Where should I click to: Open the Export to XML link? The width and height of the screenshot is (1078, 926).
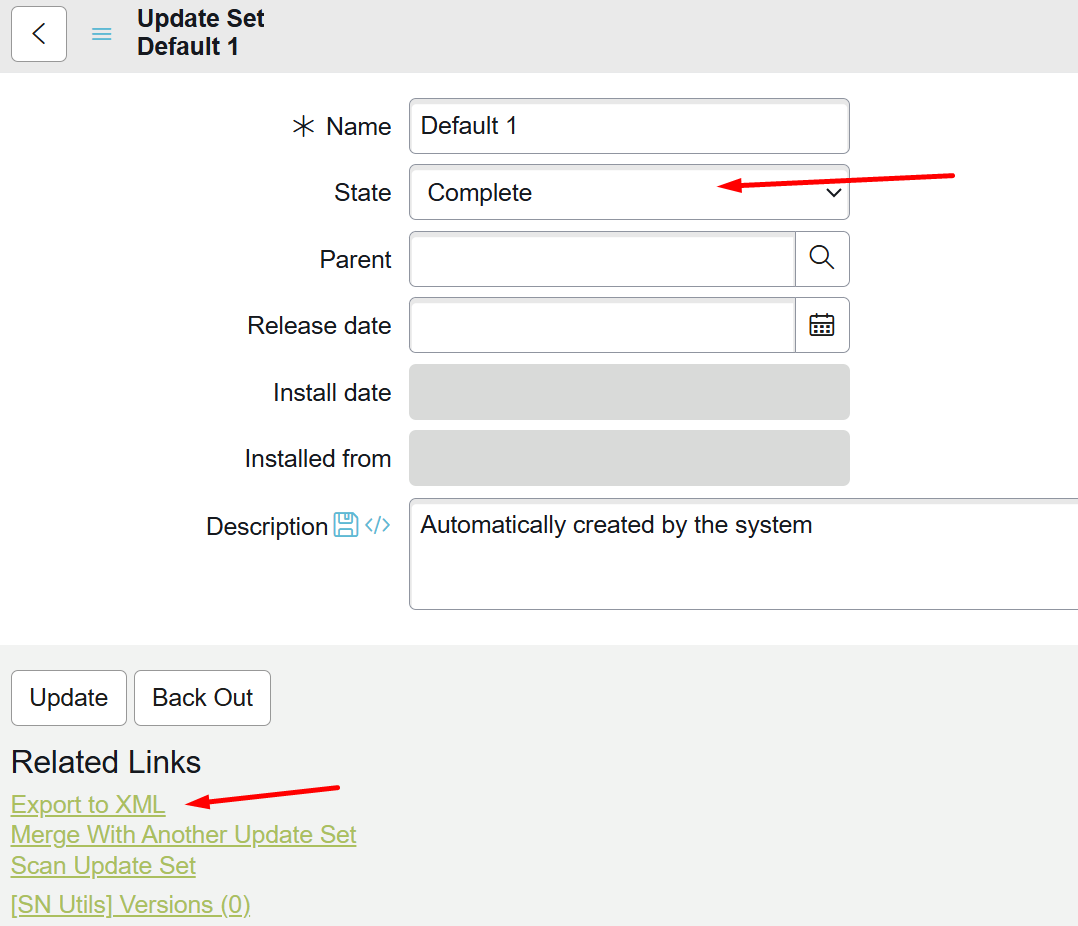click(x=88, y=805)
